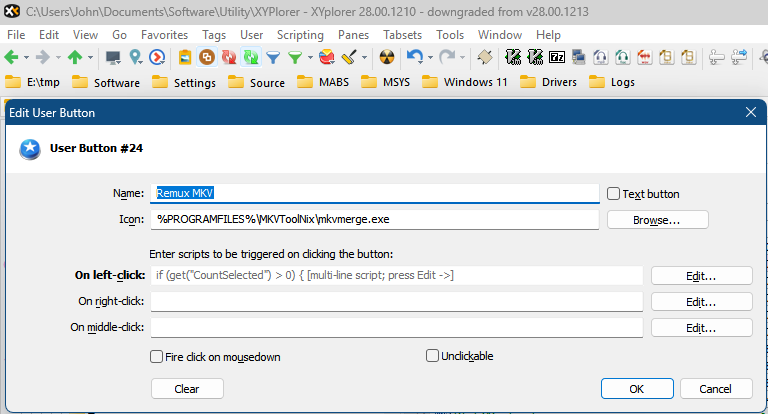Viewport: 768px width, 414px height.
Task: Expand dropdown next to green funnel filter
Action: pos(310,57)
